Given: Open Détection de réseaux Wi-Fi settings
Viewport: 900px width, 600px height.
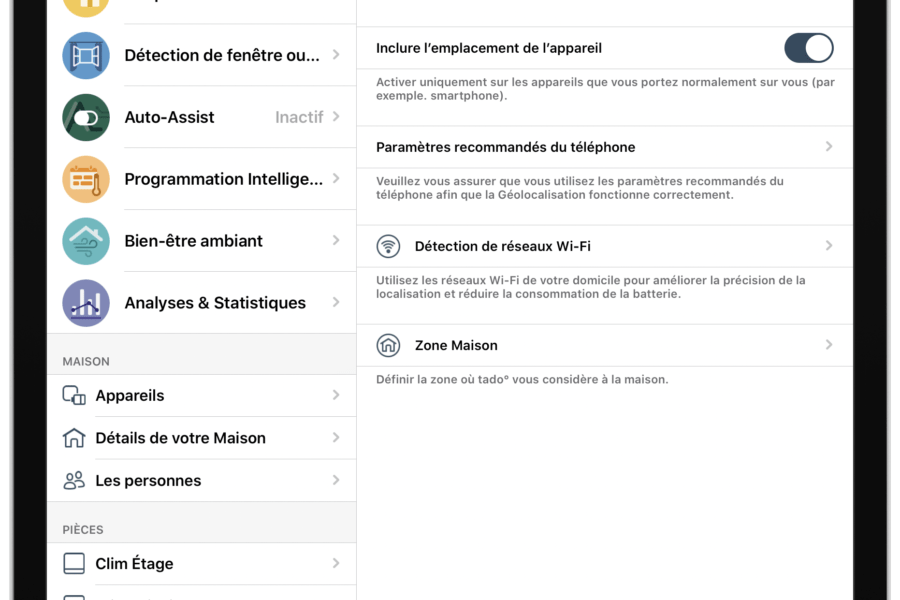Looking at the screenshot, I should pos(604,246).
